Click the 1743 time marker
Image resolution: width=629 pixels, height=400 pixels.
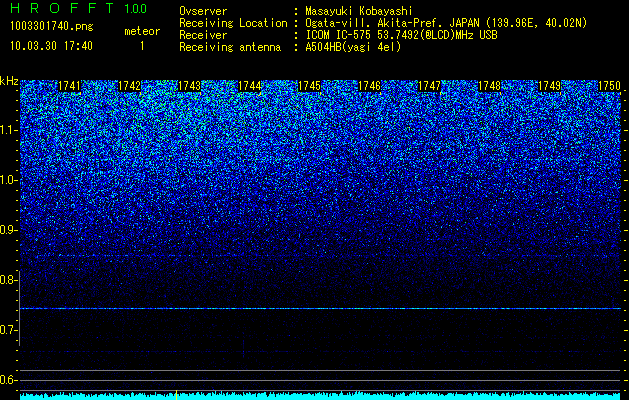pyautogui.click(x=189, y=86)
